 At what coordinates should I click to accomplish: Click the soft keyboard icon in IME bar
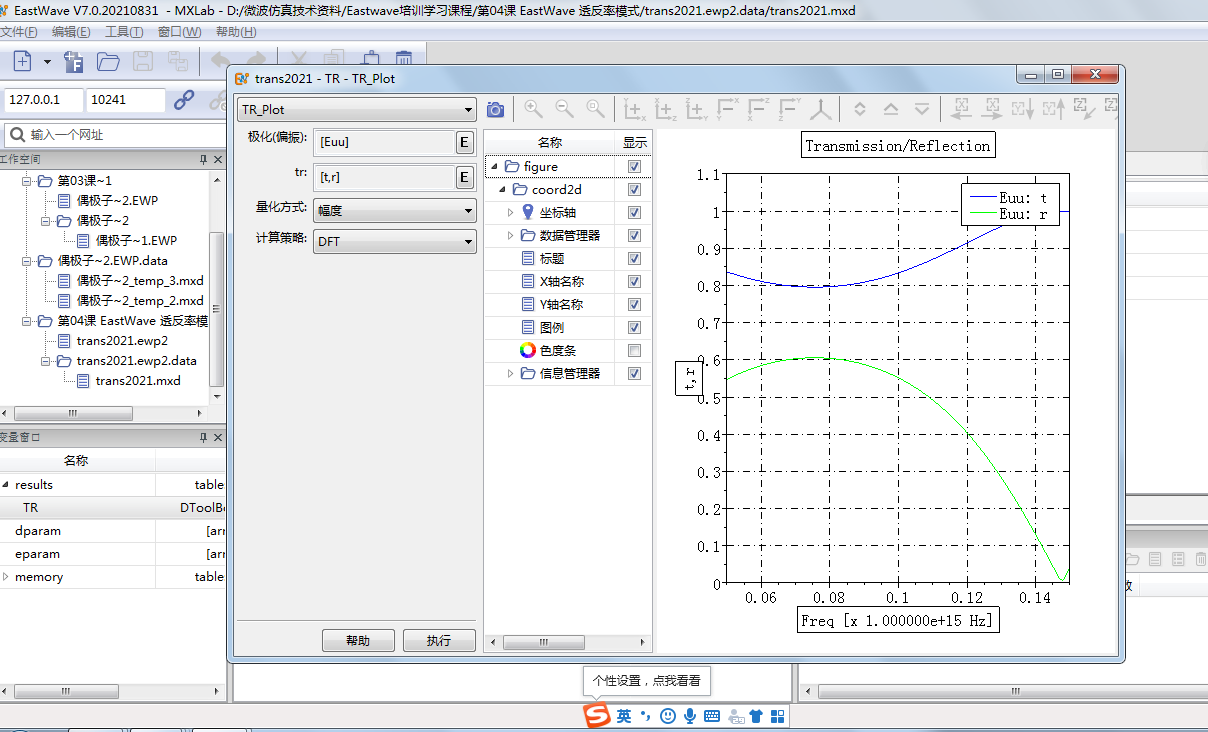[712, 716]
